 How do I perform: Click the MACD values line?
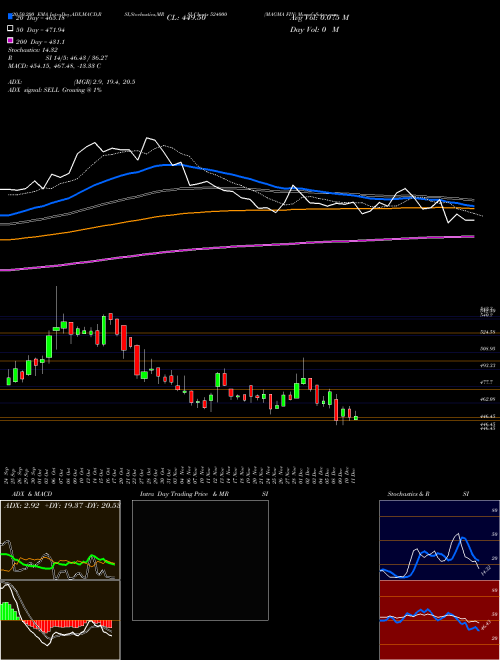pos(54,66)
